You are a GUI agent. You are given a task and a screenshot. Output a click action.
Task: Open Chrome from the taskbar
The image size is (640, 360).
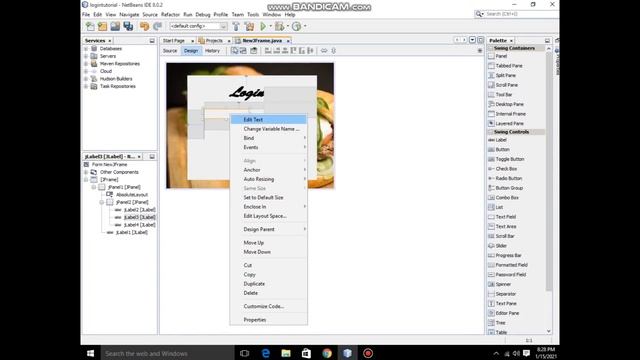(327, 353)
